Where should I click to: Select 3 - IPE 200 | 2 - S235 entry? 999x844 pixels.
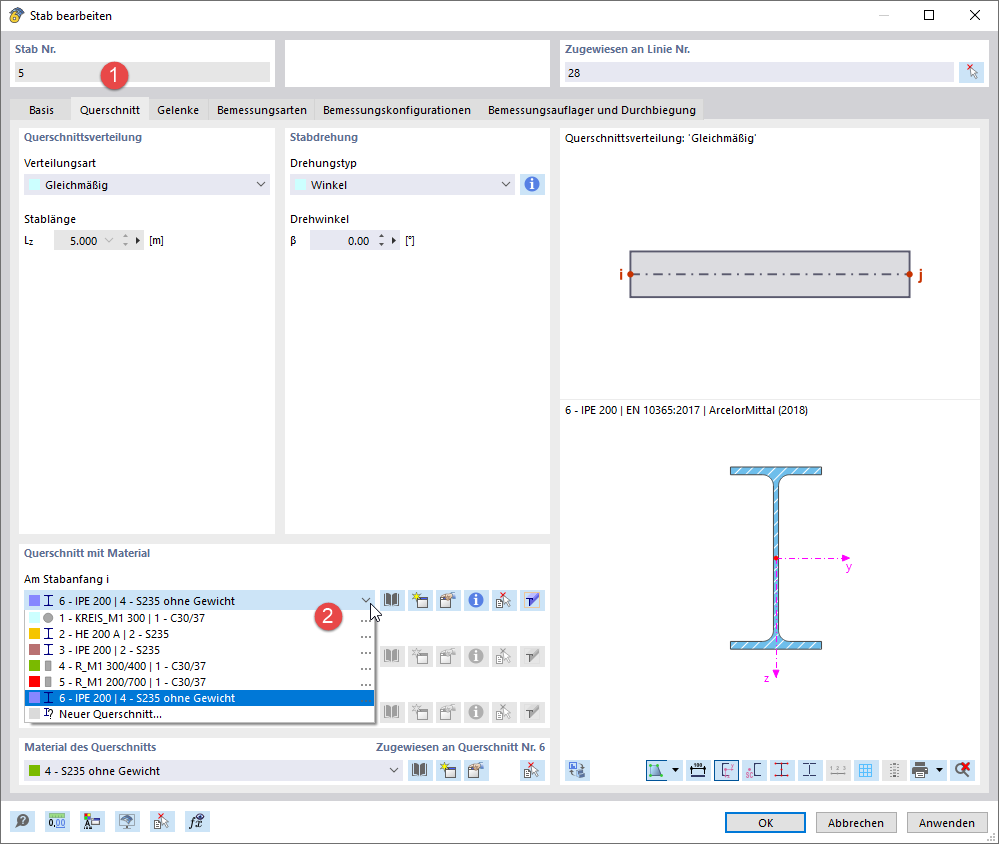(199, 650)
